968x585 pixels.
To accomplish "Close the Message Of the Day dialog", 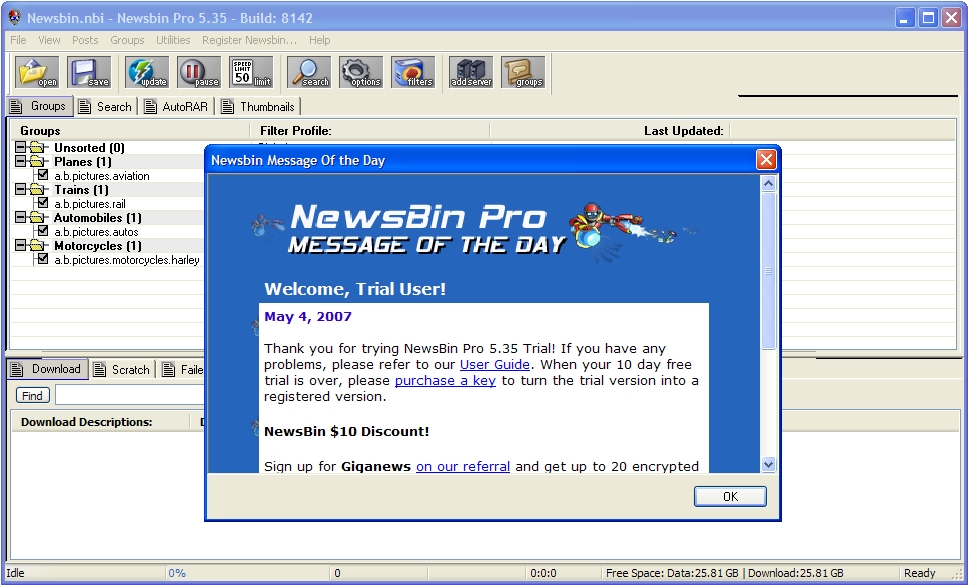I will point(766,160).
